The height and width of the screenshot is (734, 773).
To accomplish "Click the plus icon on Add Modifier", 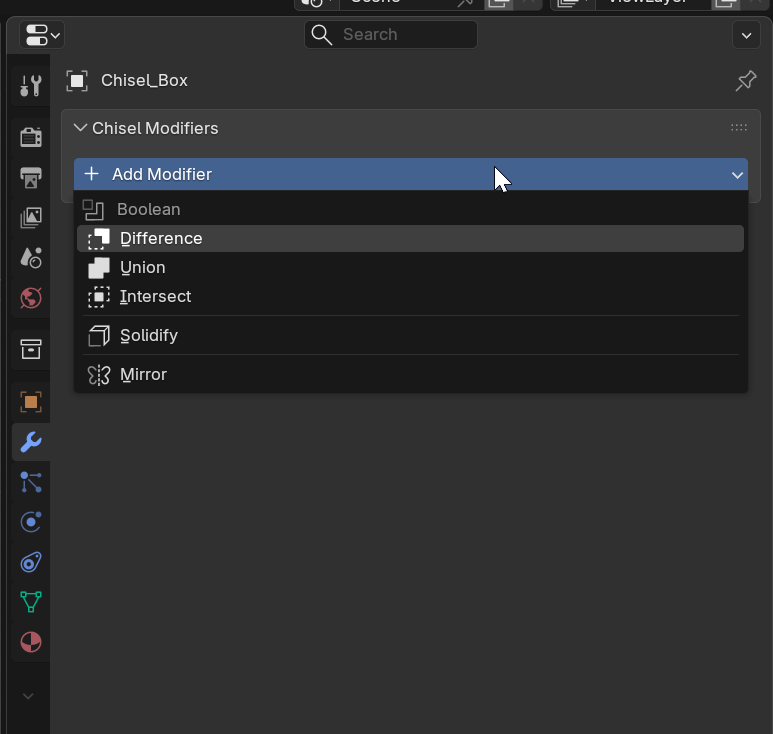I will [x=91, y=174].
